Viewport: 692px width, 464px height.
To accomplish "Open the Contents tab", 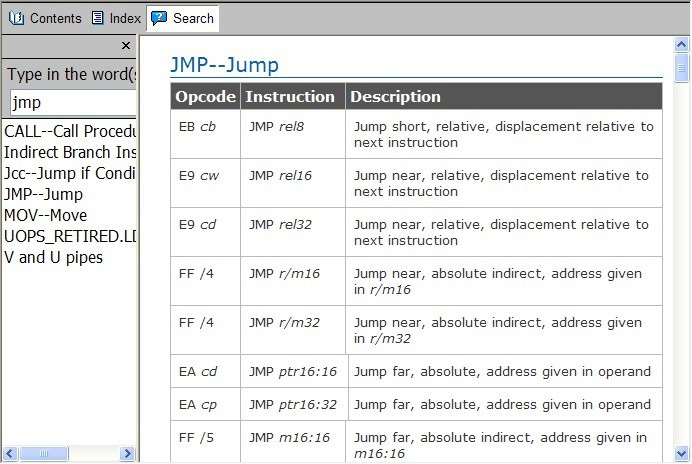I will tap(45, 19).
